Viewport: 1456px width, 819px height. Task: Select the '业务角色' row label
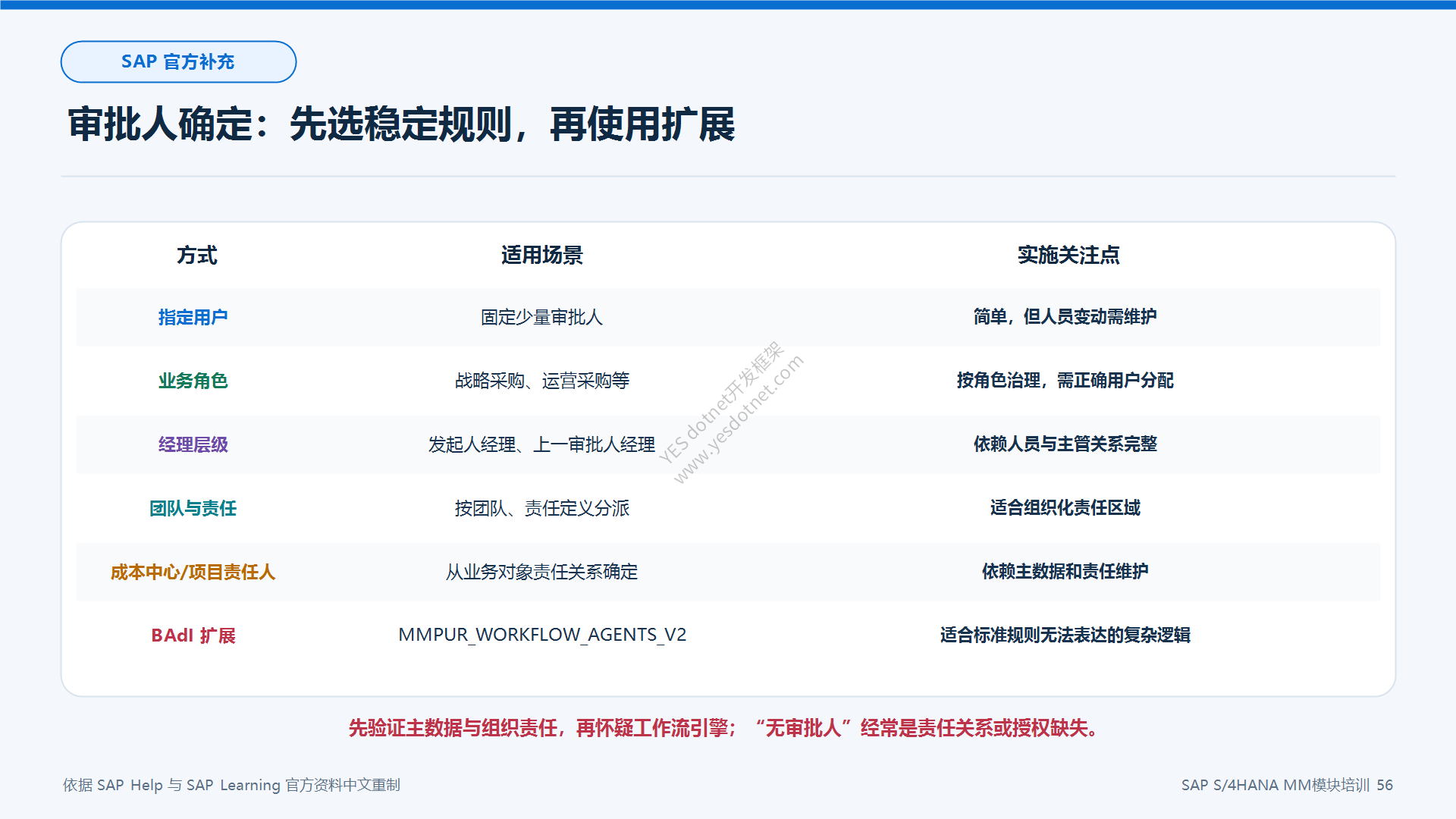pos(193,381)
